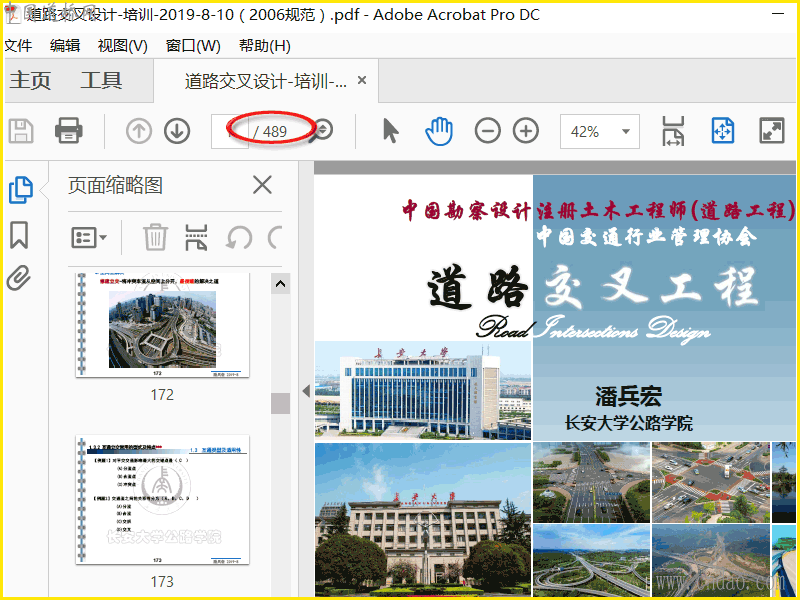This screenshot has width=800, height=600.
Task: Click page label 173 under thumbnail
Action: 162,582
